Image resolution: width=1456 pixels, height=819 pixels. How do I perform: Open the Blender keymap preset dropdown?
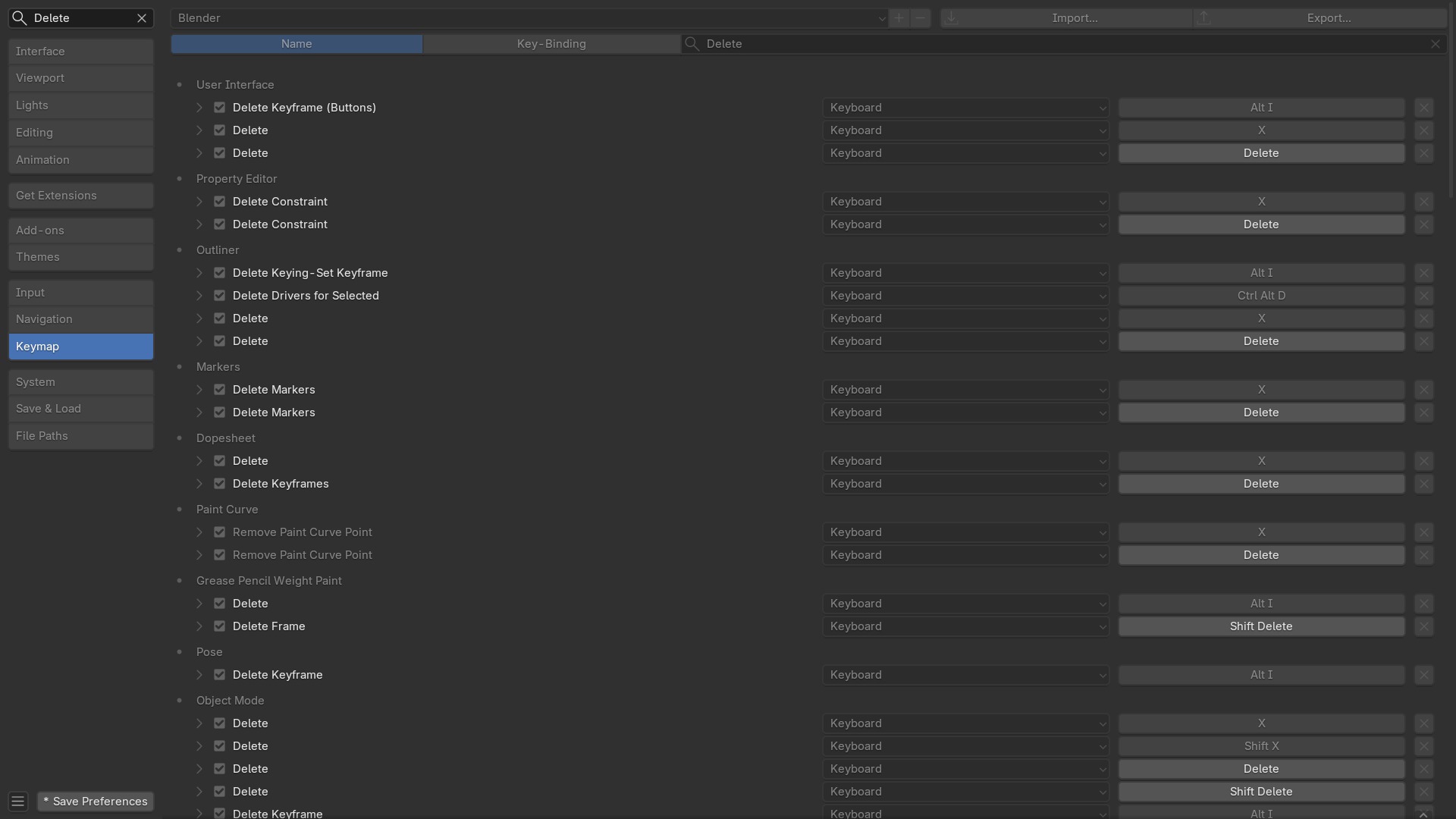529,18
